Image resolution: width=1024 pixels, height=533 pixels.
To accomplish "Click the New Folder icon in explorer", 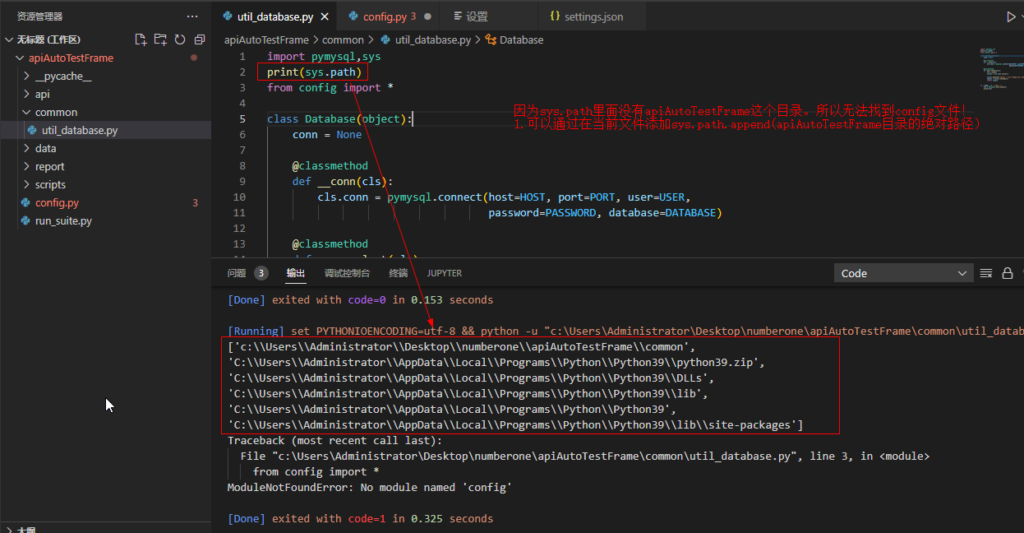I will pyautogui.click(x=160, y=40).
